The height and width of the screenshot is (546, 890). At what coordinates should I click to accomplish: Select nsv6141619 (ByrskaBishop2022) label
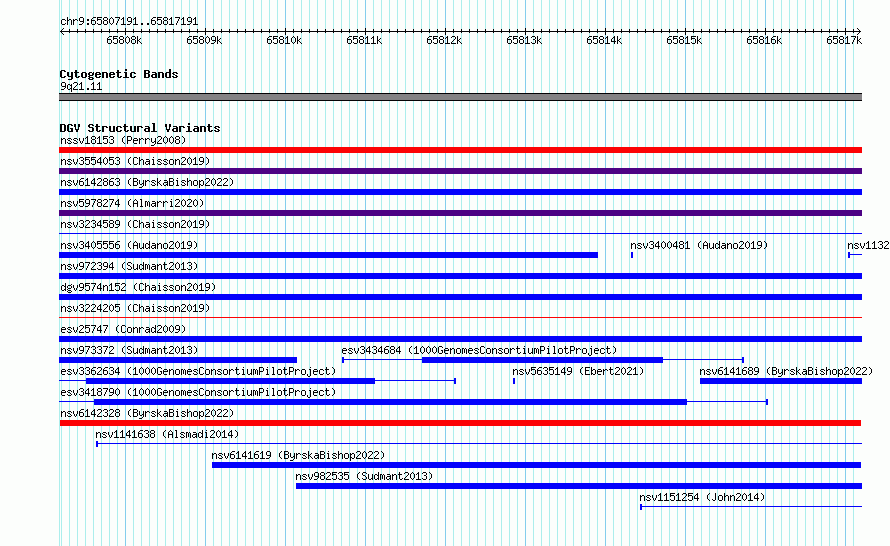click(298, 455)
